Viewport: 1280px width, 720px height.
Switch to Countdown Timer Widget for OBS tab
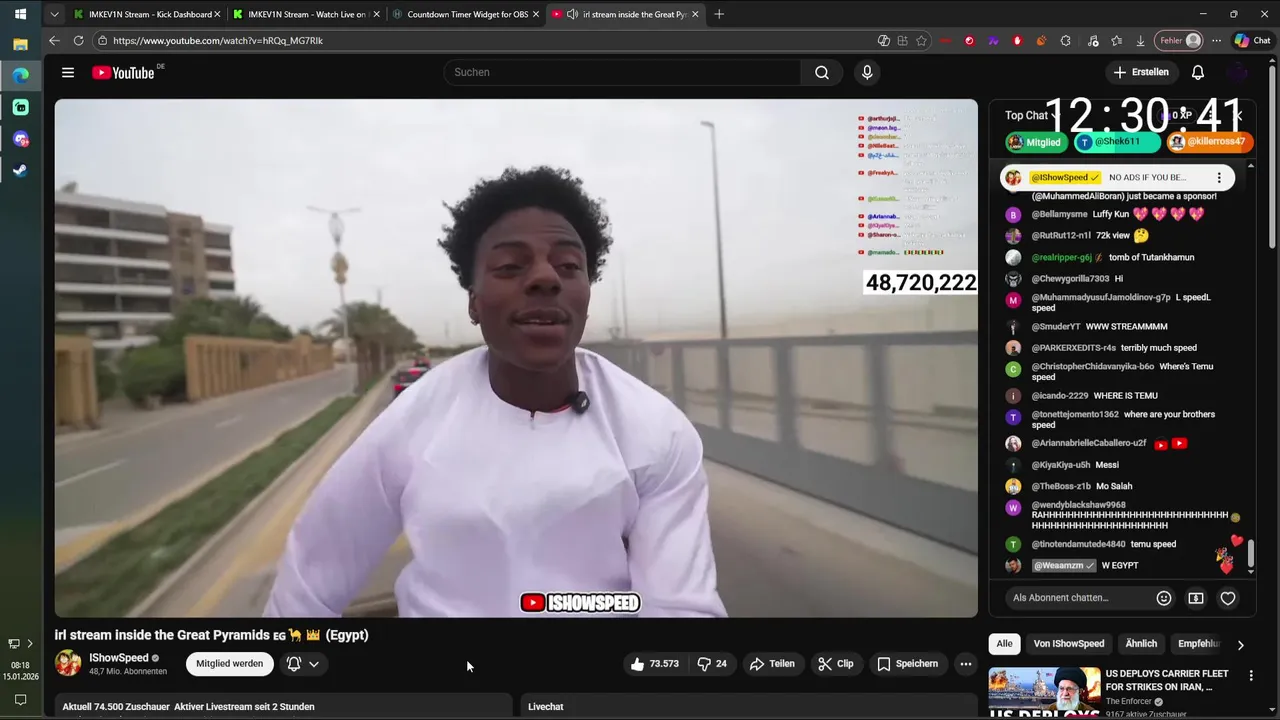click(x=464, y=14)
